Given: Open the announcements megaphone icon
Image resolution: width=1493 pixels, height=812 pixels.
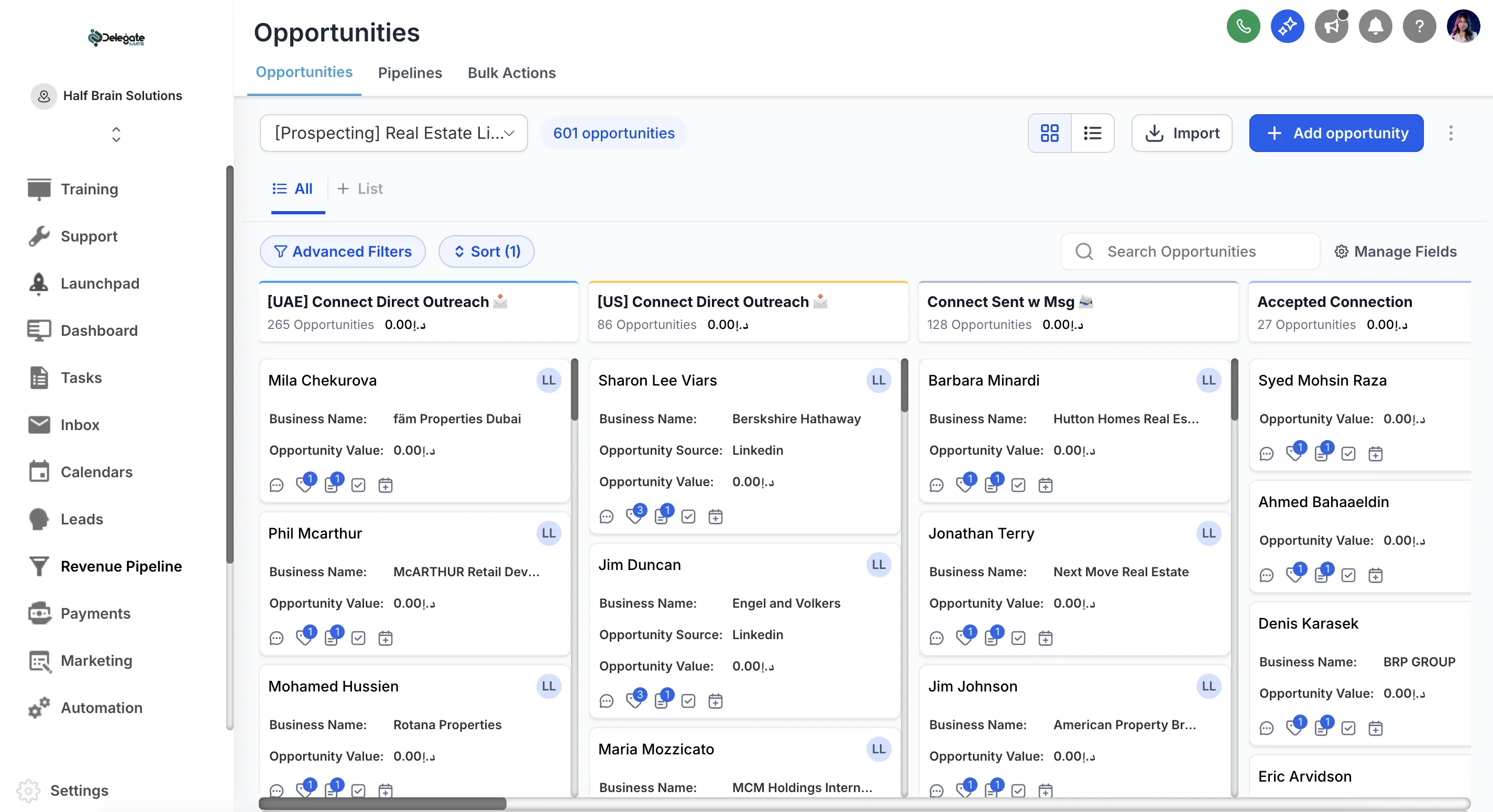Looking at the screenshot, I should pyautogui.click(x=1331, y=26).
